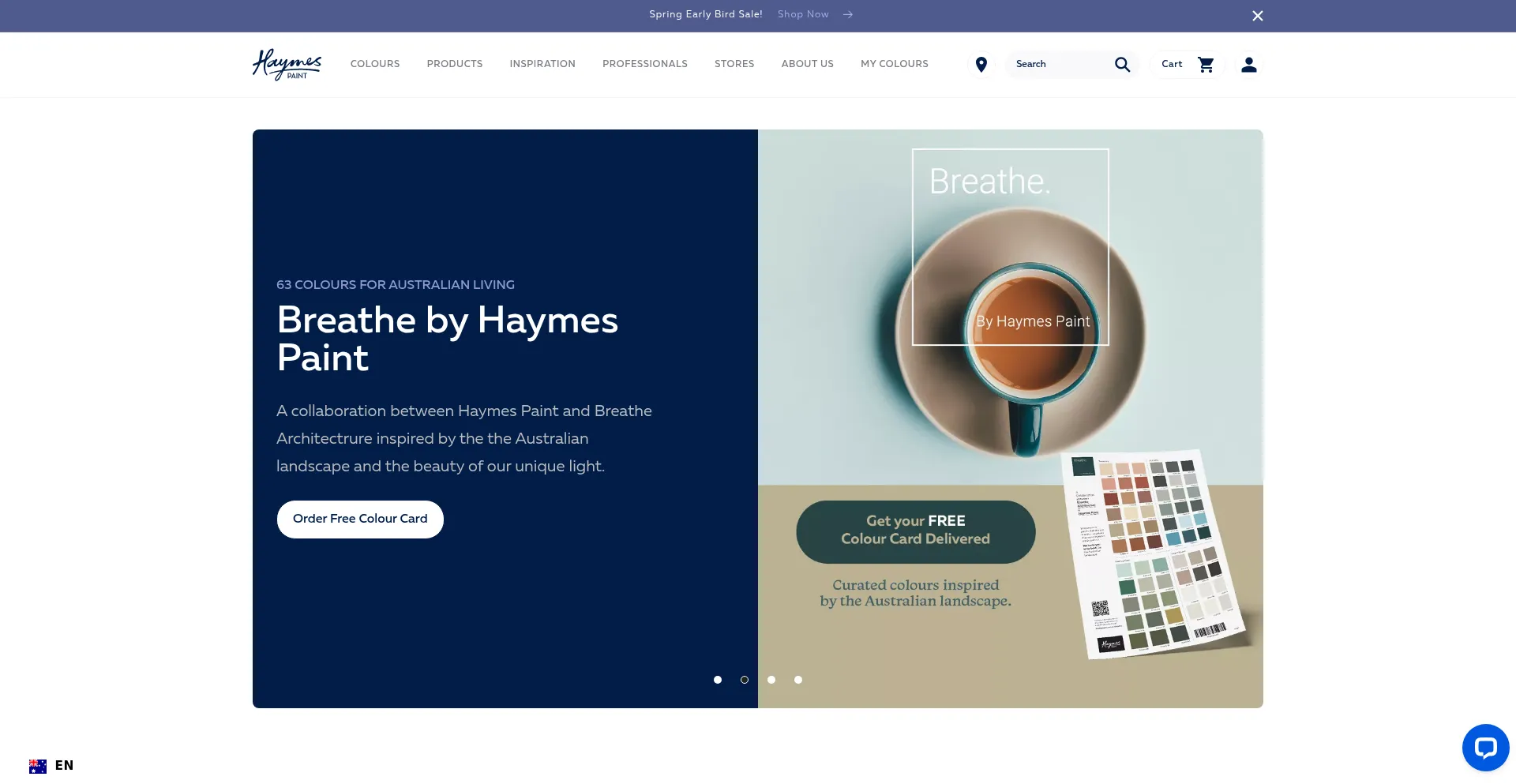Open the live chat bubble
Screen dimensions: 1516x784
[x=1485, y=747]
